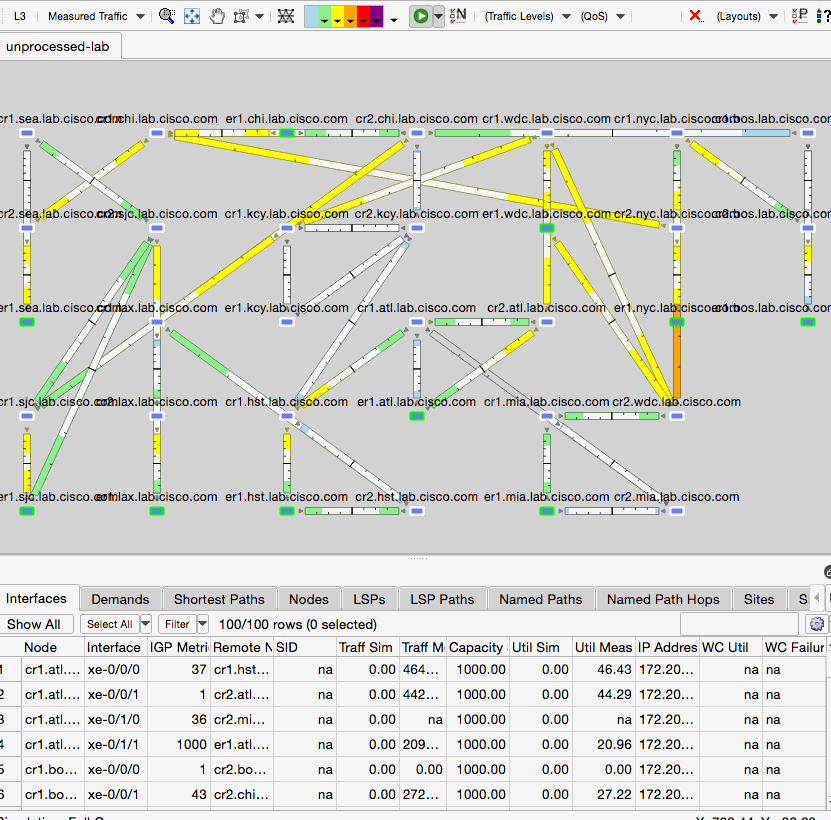Expand the selection tool dropdown arrow

[x=260, y=16]
